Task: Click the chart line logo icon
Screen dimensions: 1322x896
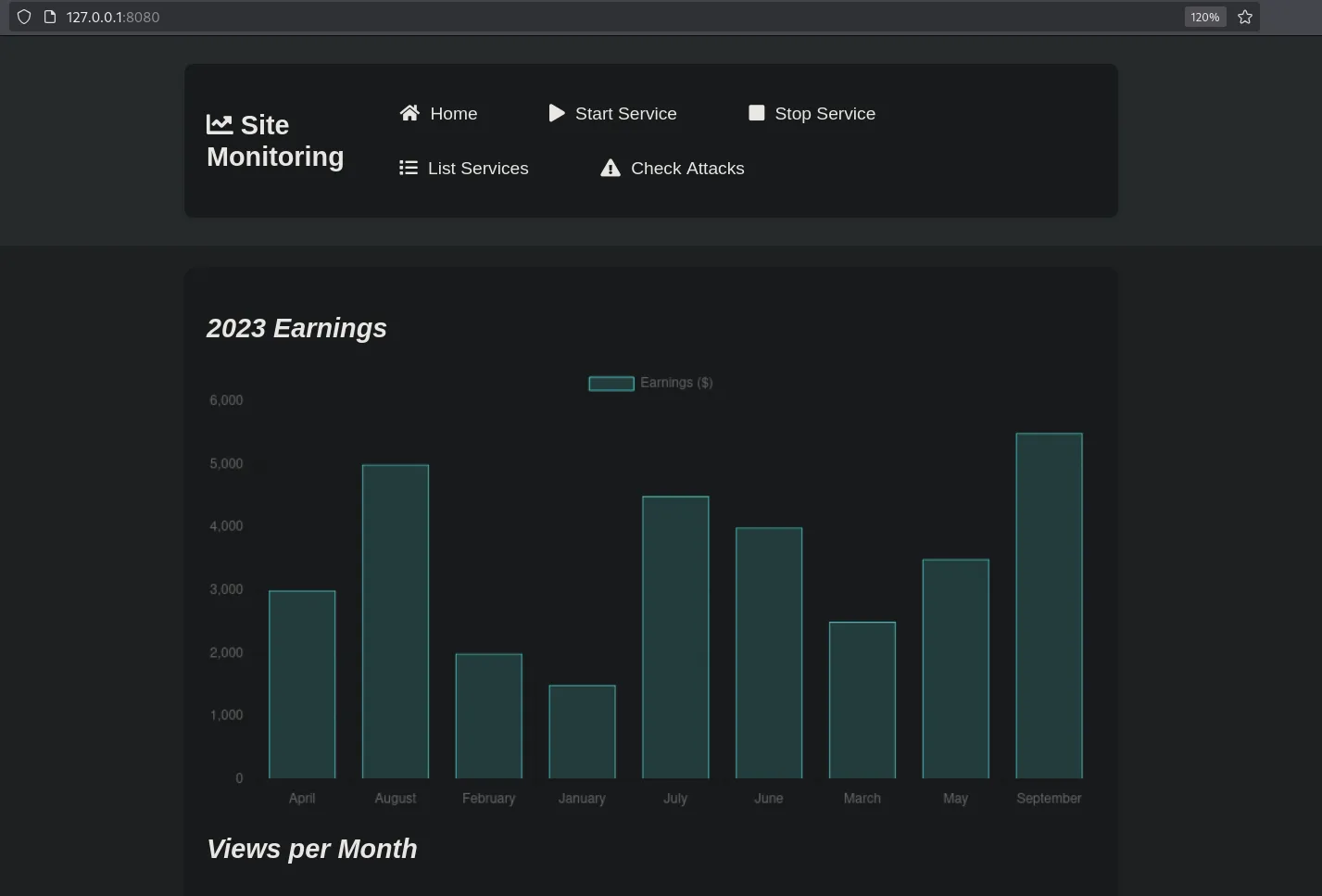Action: (220, 124)
